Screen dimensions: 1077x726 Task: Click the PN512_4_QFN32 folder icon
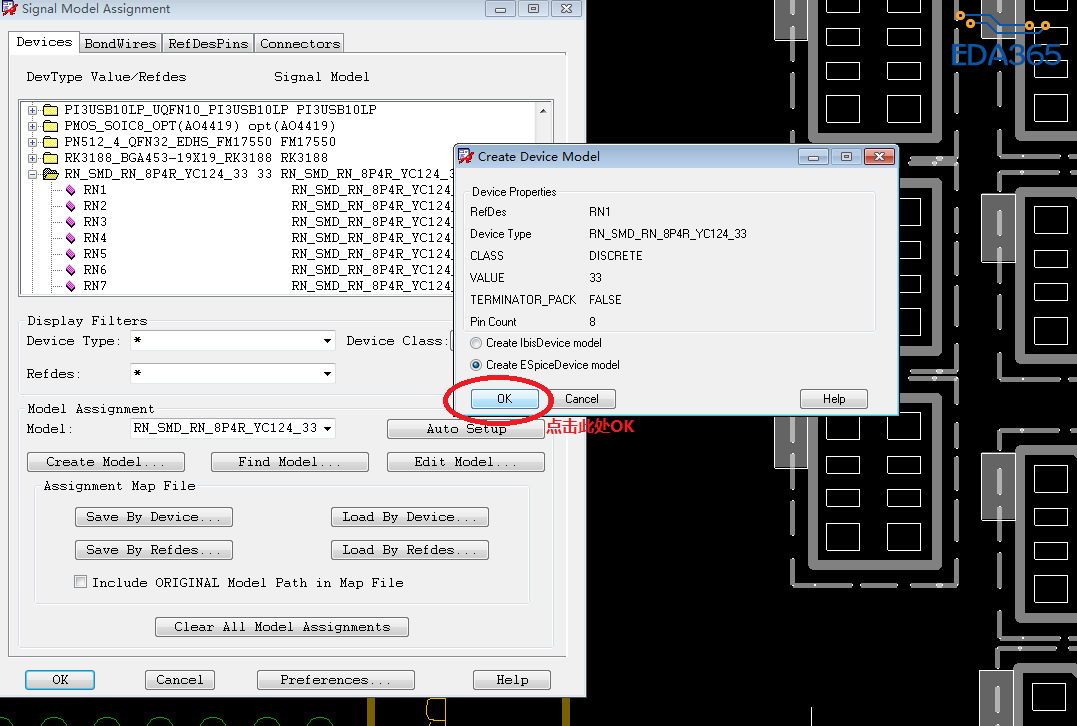[x=50, y=142]
